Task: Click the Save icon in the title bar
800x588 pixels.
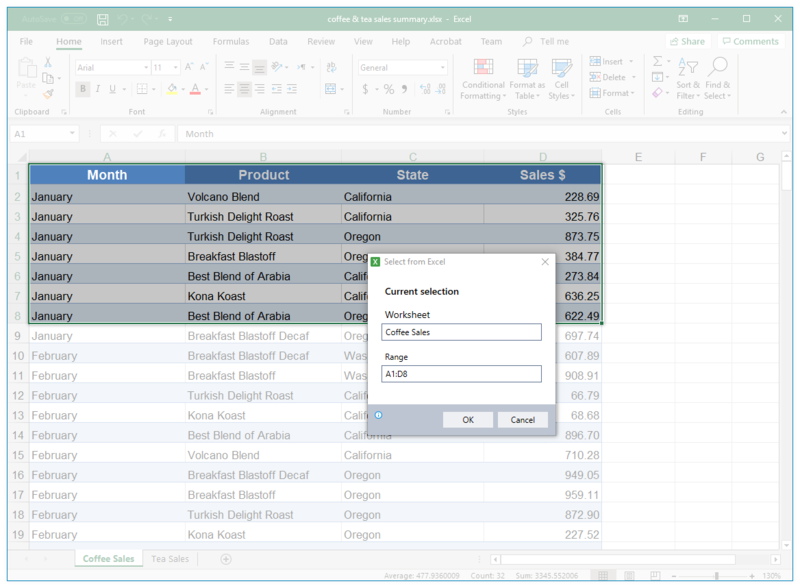Action: tap(103, 19)
